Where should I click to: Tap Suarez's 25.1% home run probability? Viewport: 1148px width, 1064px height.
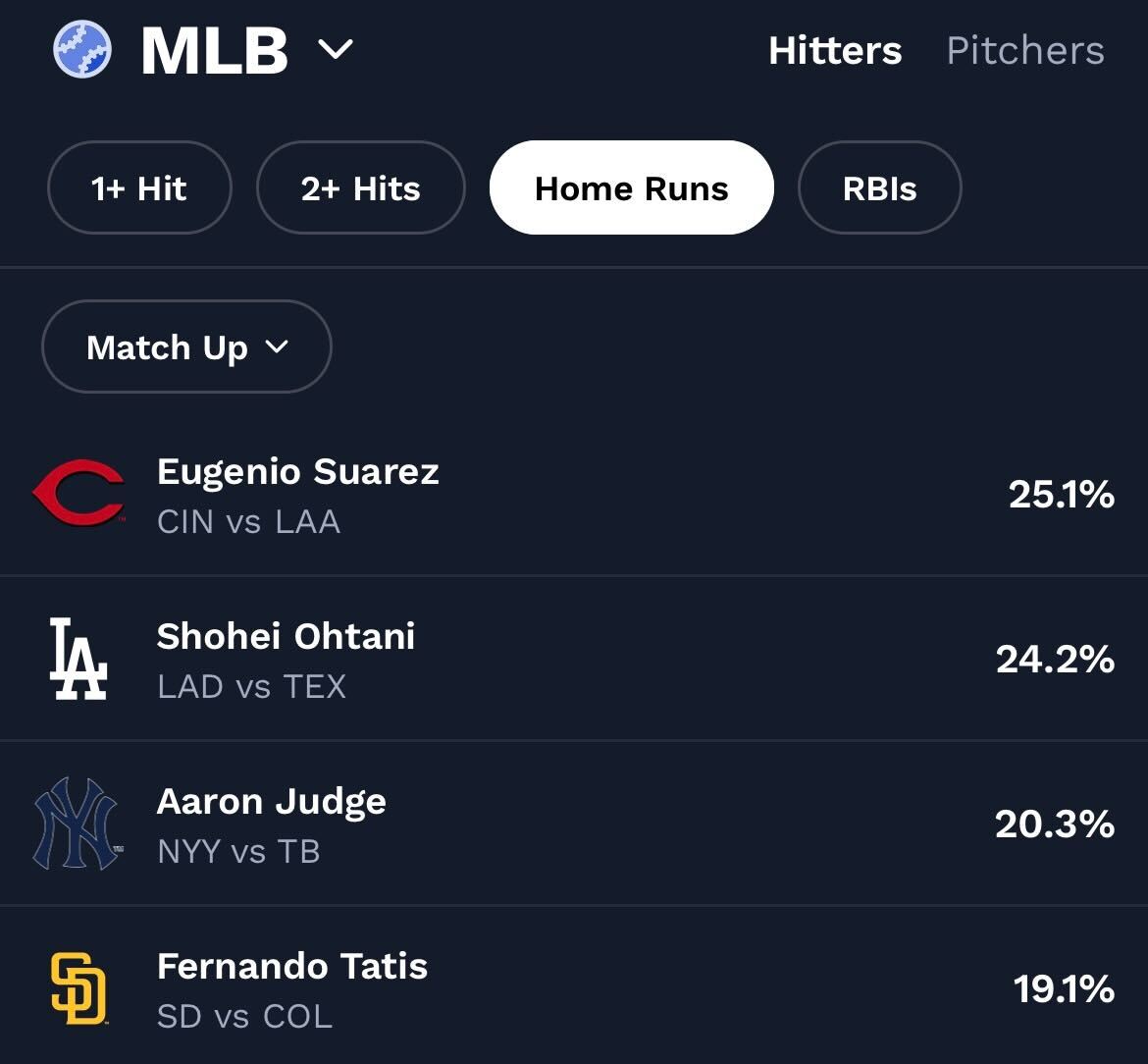[1061, 494]
